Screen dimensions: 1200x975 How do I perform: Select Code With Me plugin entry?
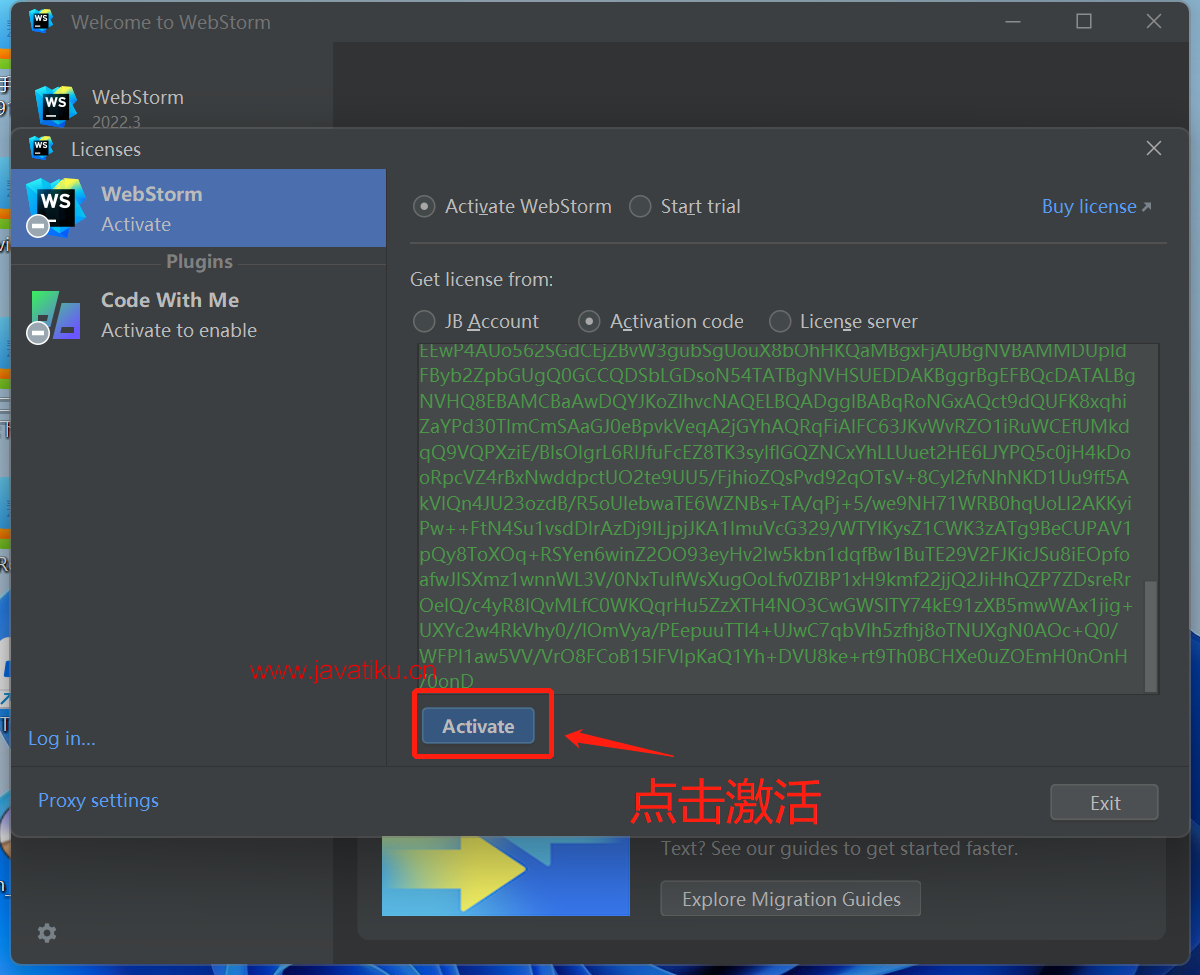click(x=198, y=315)
